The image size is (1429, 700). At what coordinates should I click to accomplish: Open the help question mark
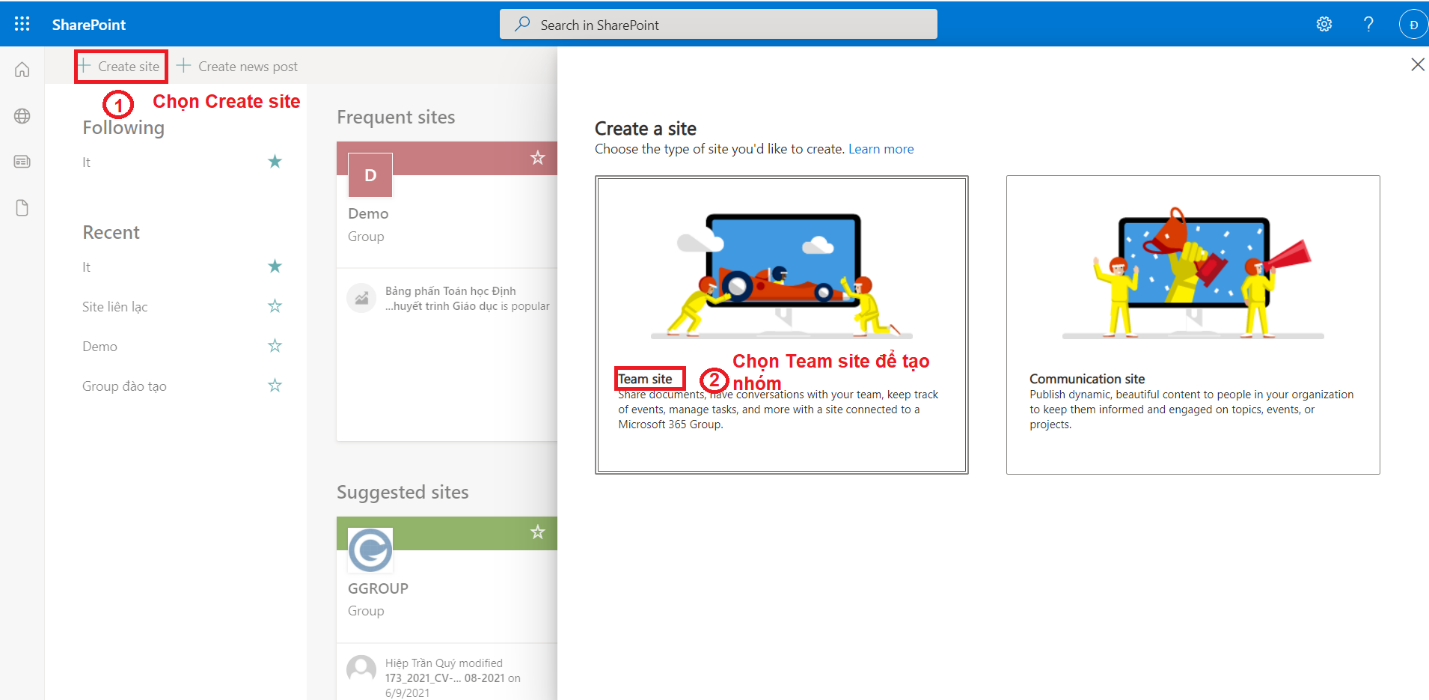point(1369,24)
